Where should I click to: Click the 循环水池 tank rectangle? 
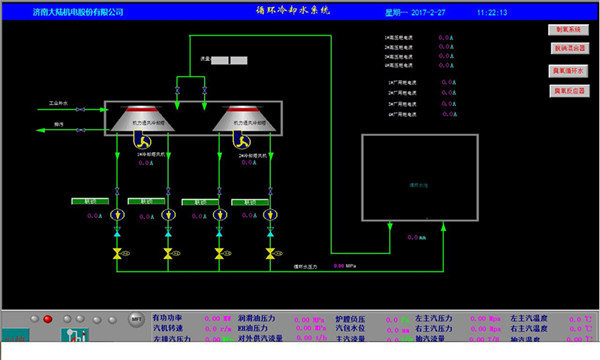pos(420,178)
